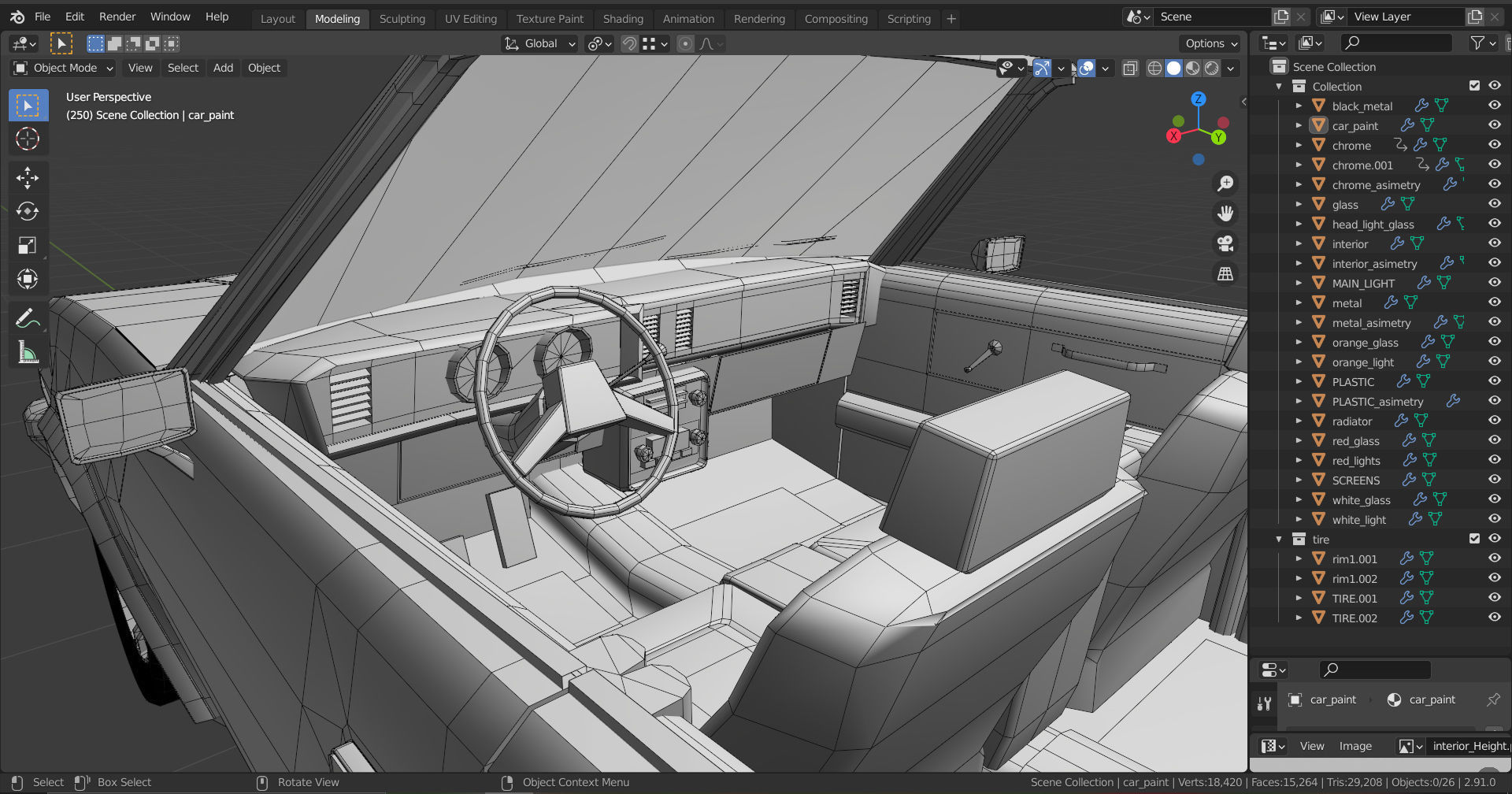Expand the rim1.001 object tree
The image size is (1512, 794).
tap(1299, 558)
